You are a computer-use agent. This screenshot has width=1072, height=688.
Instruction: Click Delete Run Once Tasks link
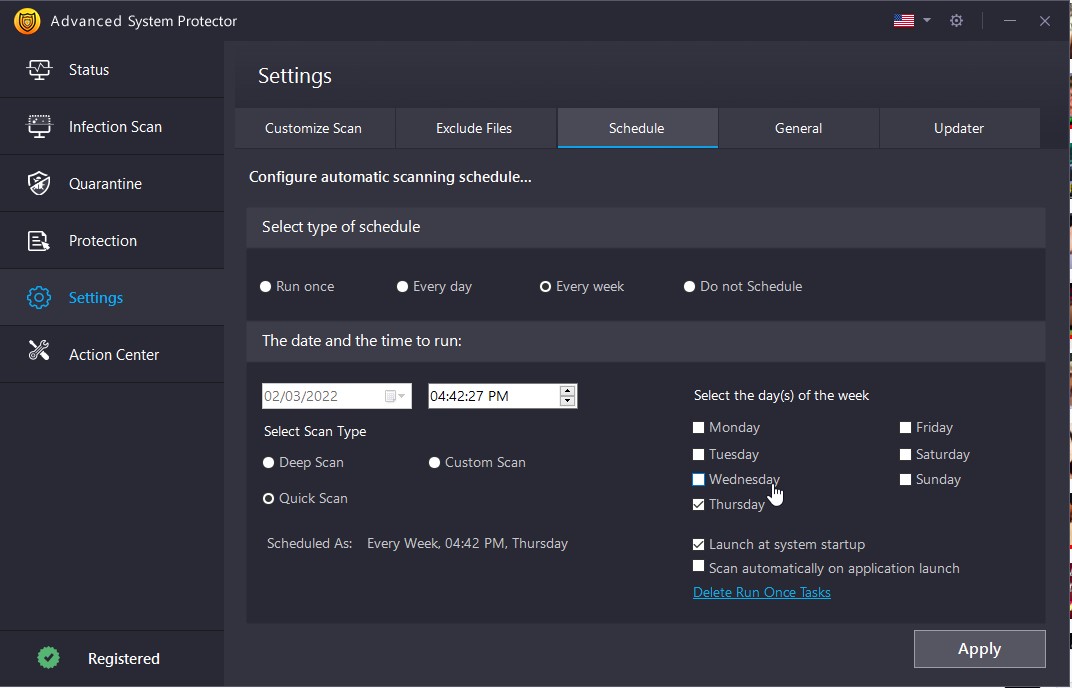761,592
